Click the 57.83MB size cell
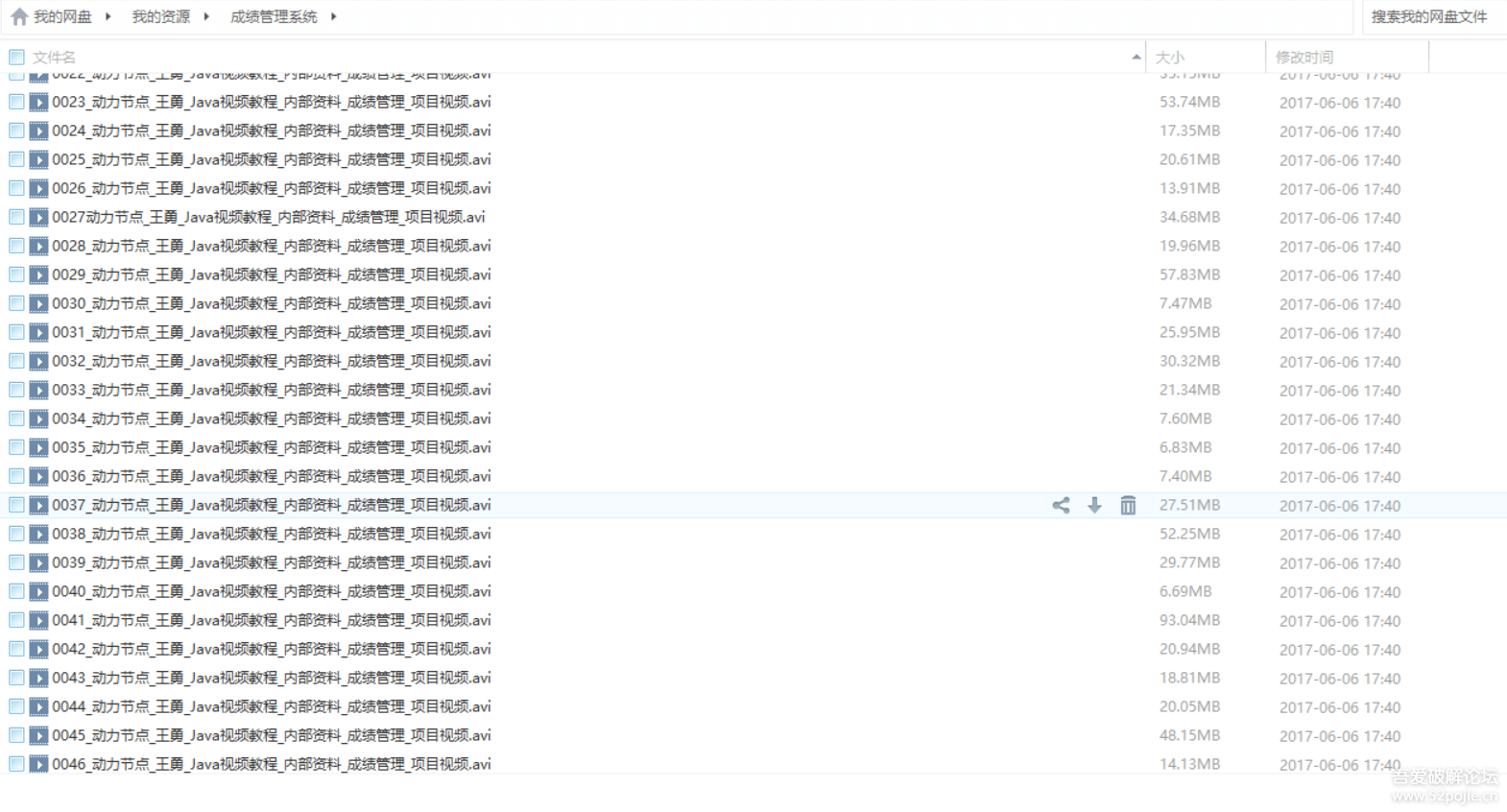The width and height of the screenshot is (1507, 812). pyautogui.click(x=1189, y=275)
